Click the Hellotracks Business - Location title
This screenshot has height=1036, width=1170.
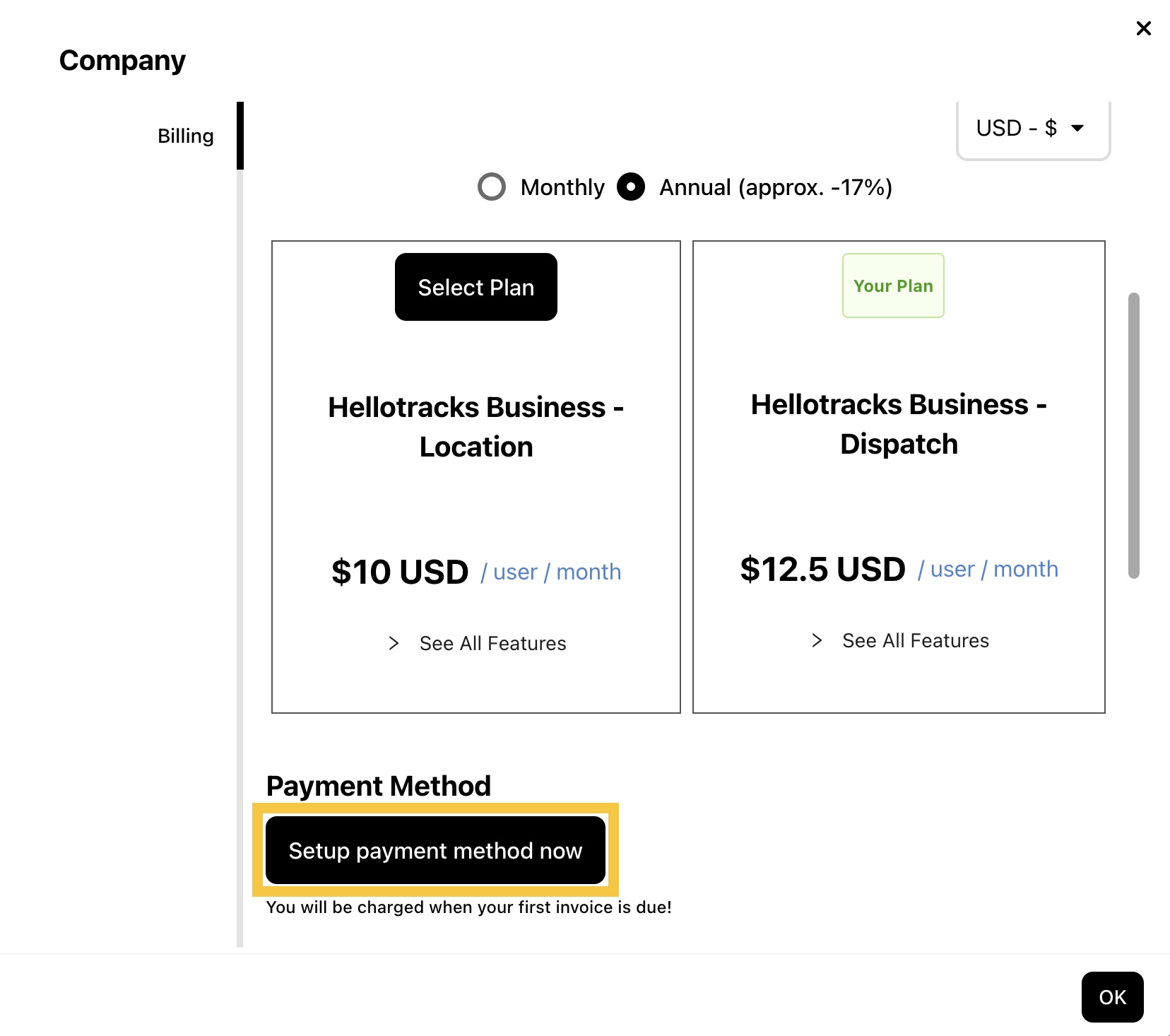click(x=475, y=427)
